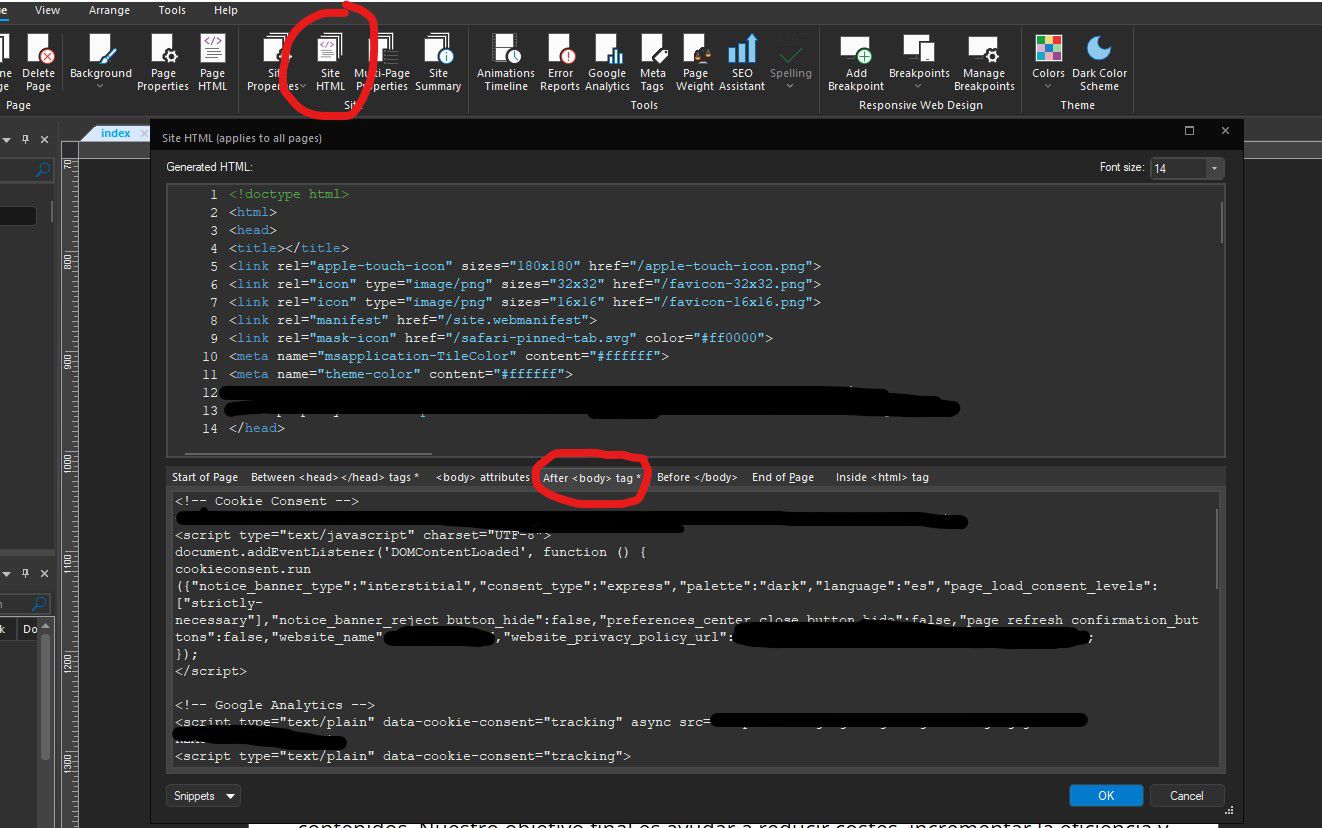Viewport: 1322px width, 828px height.
Task: Click the Google Analytics comment line
Action: tap(274, 705)
